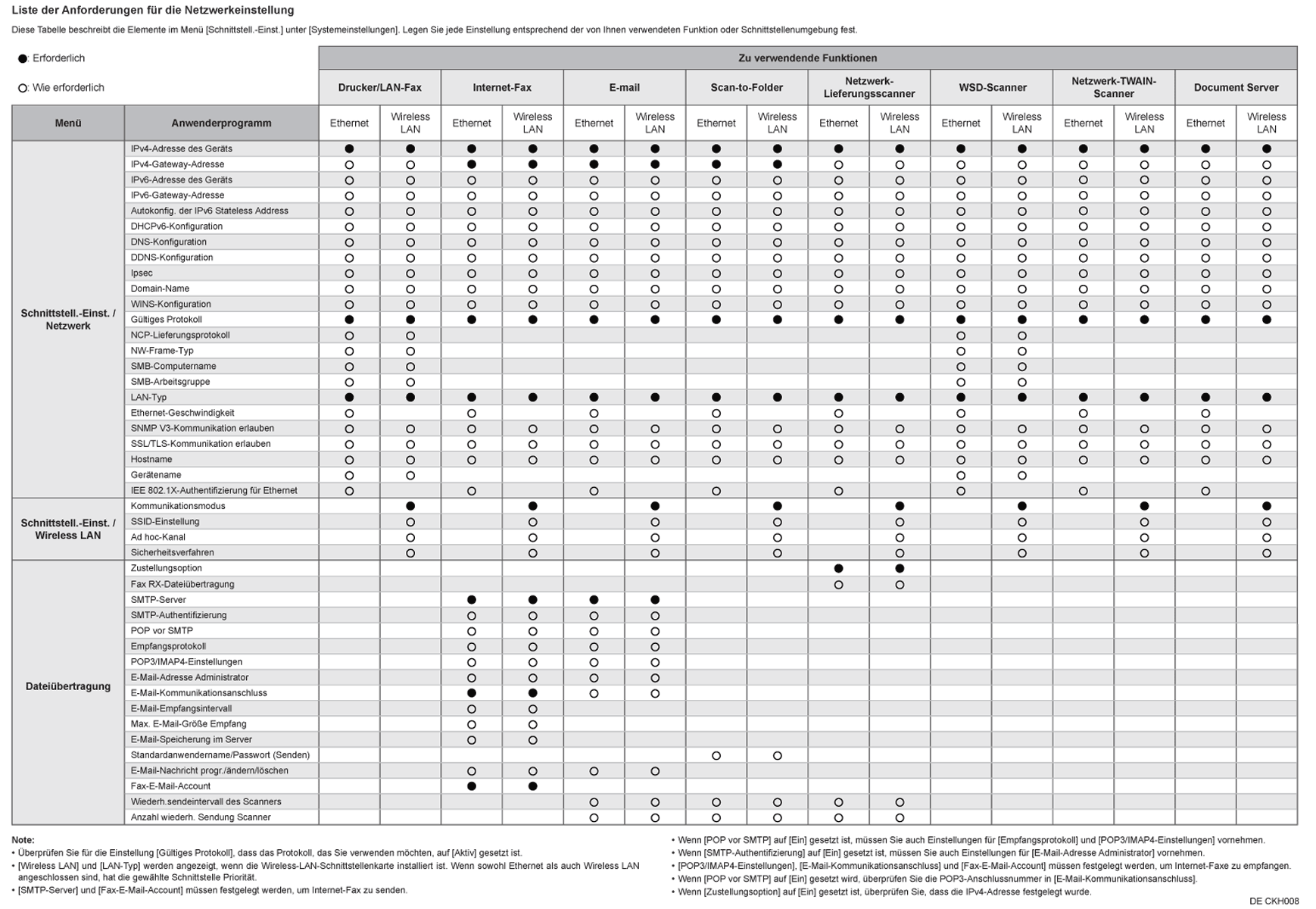Click Fax RX-Dateiübertragung circle under Netzwerk-Lieferungsscanner Wireless LAN

(900, 585)
